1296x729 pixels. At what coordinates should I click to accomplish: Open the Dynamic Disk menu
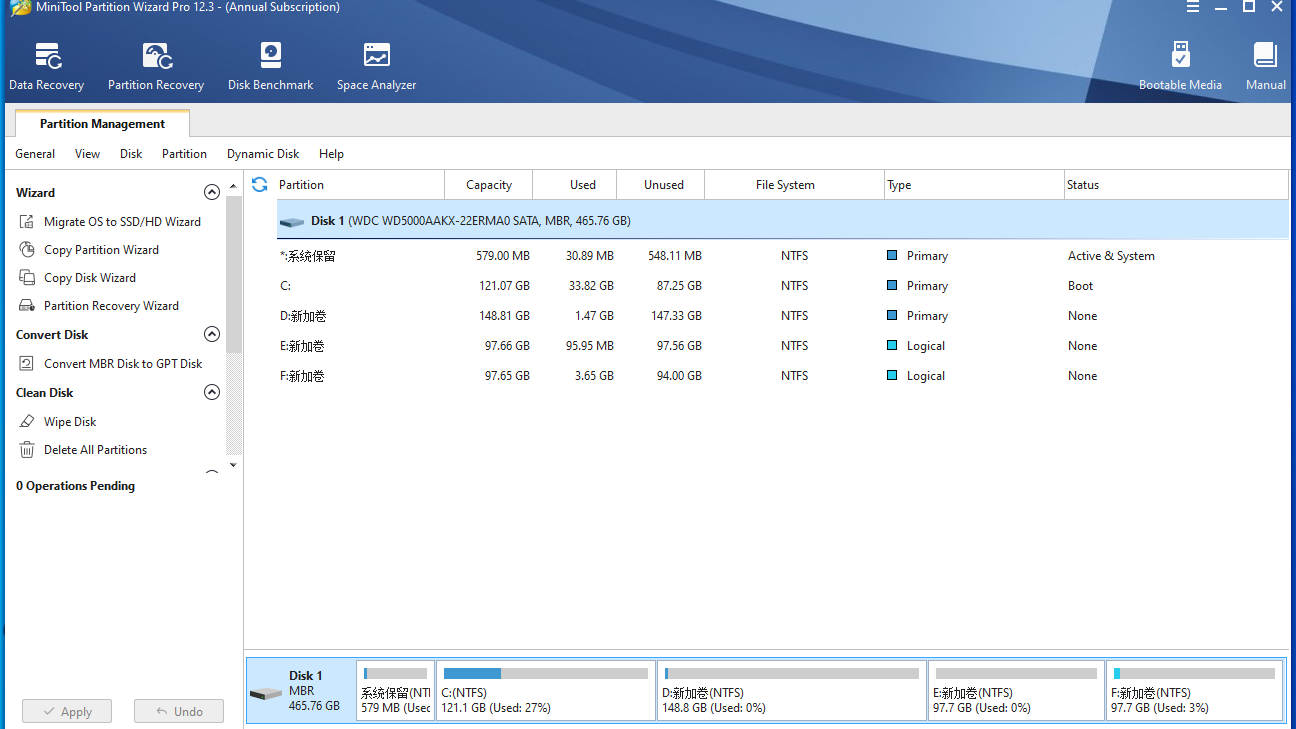(x=262, y=154)
